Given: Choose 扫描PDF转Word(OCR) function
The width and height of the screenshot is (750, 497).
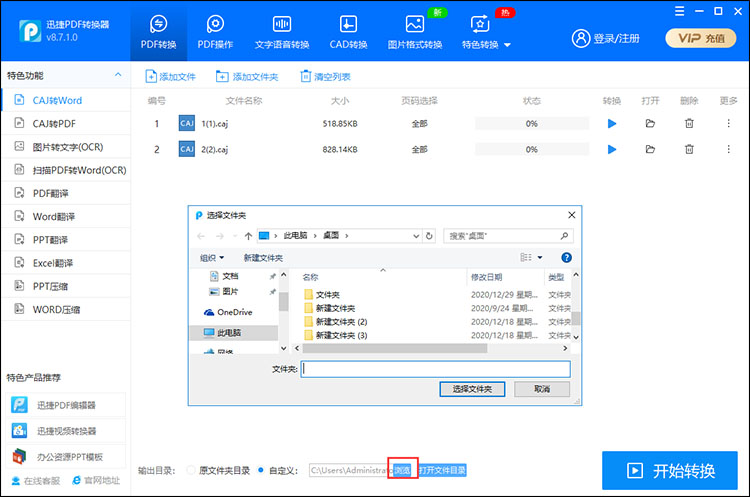Looking at the screenshot, I should click(x=66, y=170).
